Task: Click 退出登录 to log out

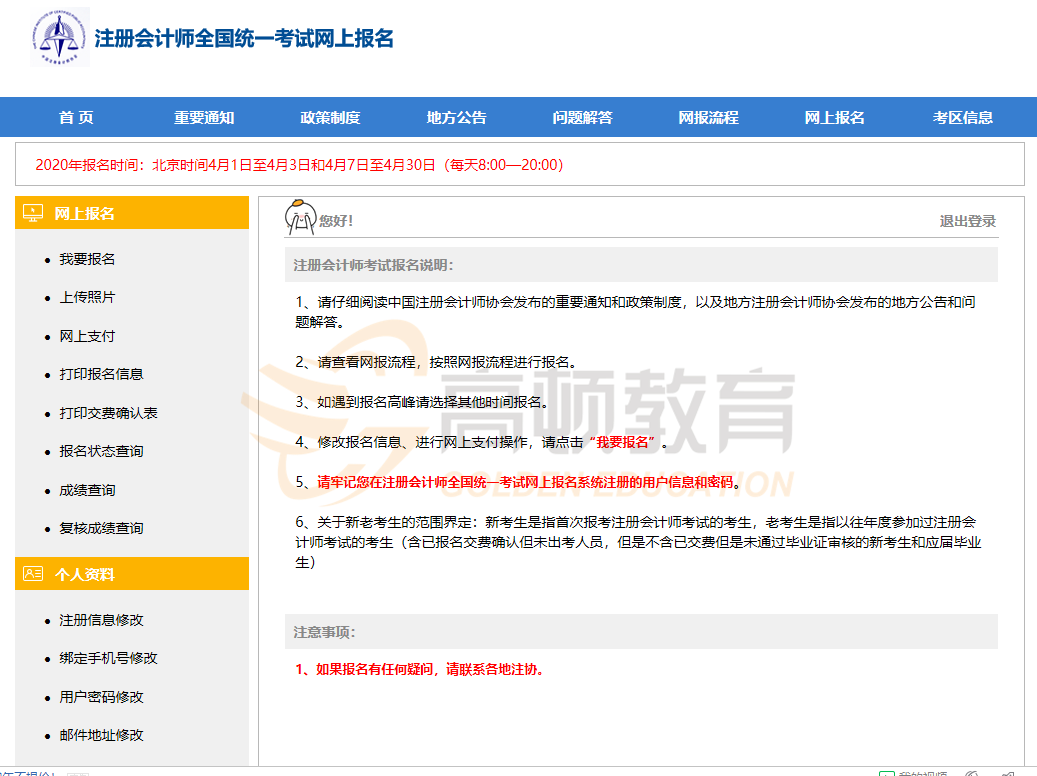Action: (967, 221)
